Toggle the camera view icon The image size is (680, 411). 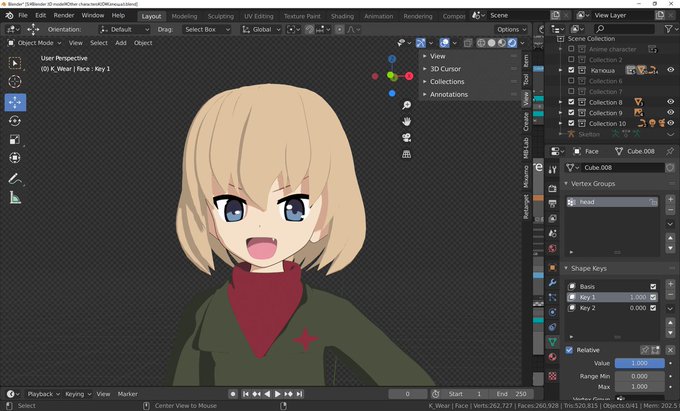click(x=406, y=138)
